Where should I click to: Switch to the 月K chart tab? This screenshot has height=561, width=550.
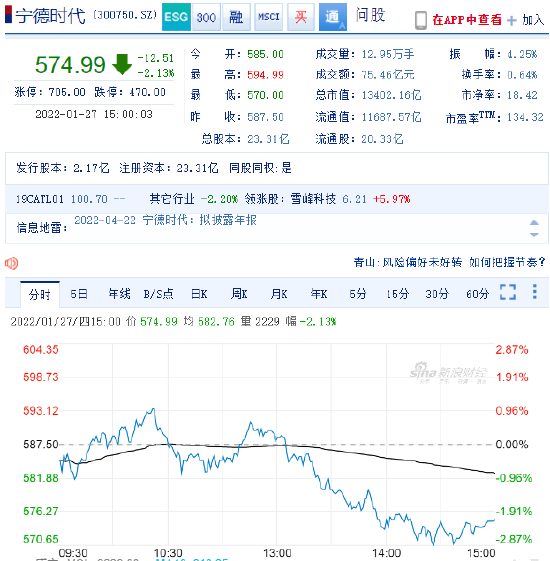[x=279, y=294]
